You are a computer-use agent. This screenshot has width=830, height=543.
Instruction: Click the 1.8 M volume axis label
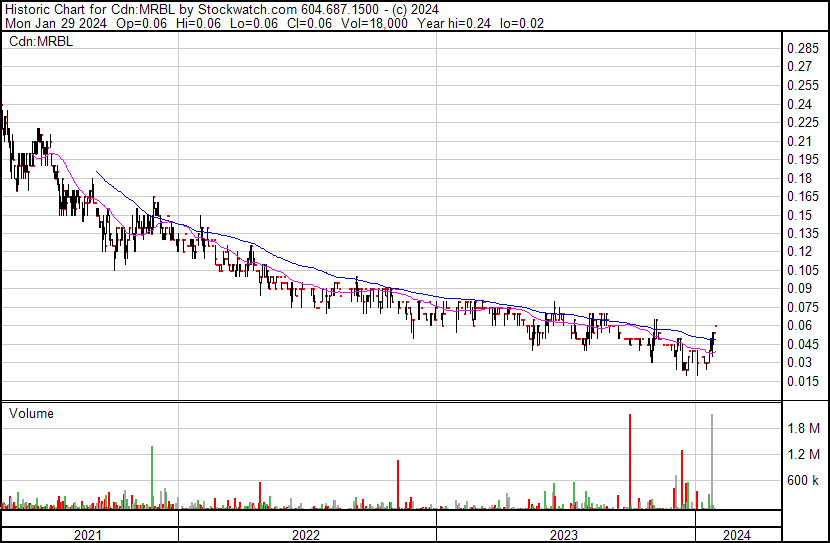click(804, 429)
